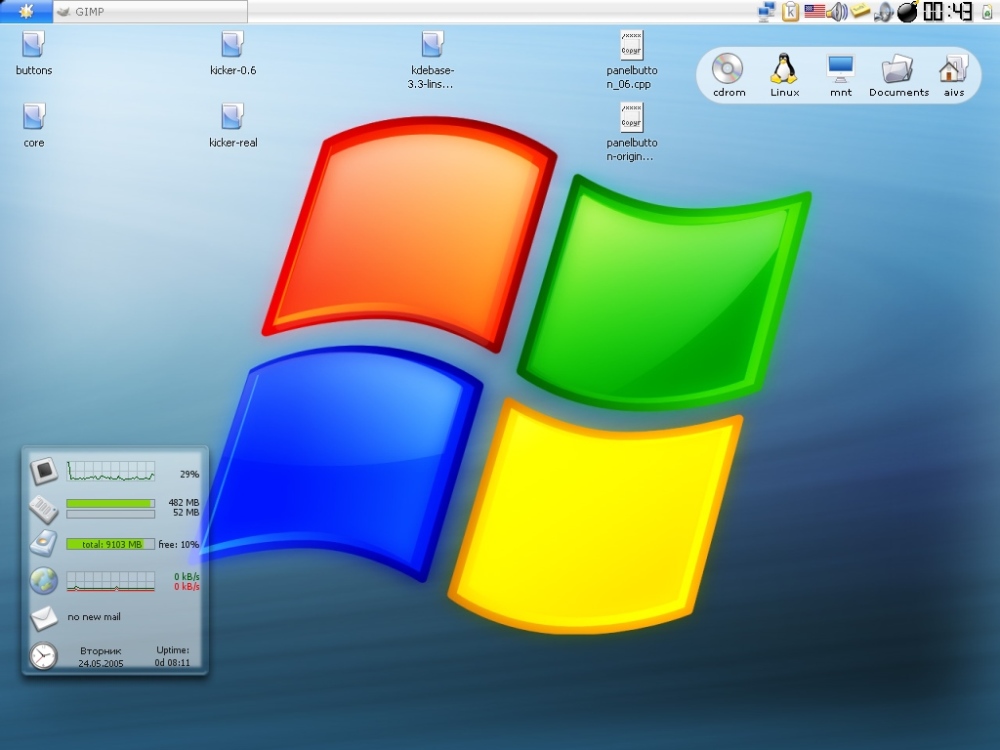Switch to the GIMP taskbar entry
Image resolution: width=1000 pixels, height=750 pixels.
click(151, 11)
